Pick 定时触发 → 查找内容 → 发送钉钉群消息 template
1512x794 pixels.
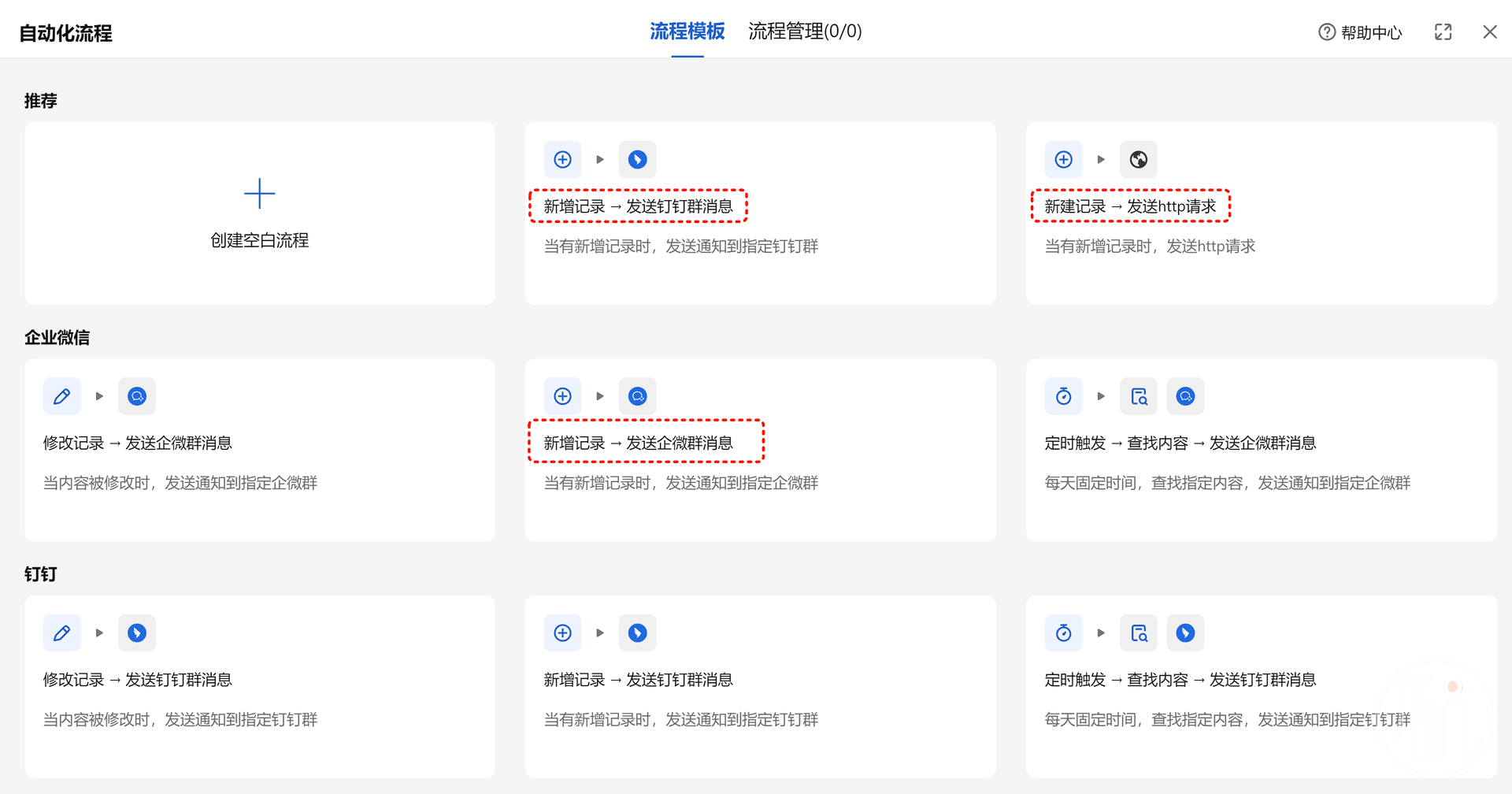pos(1180,680)
